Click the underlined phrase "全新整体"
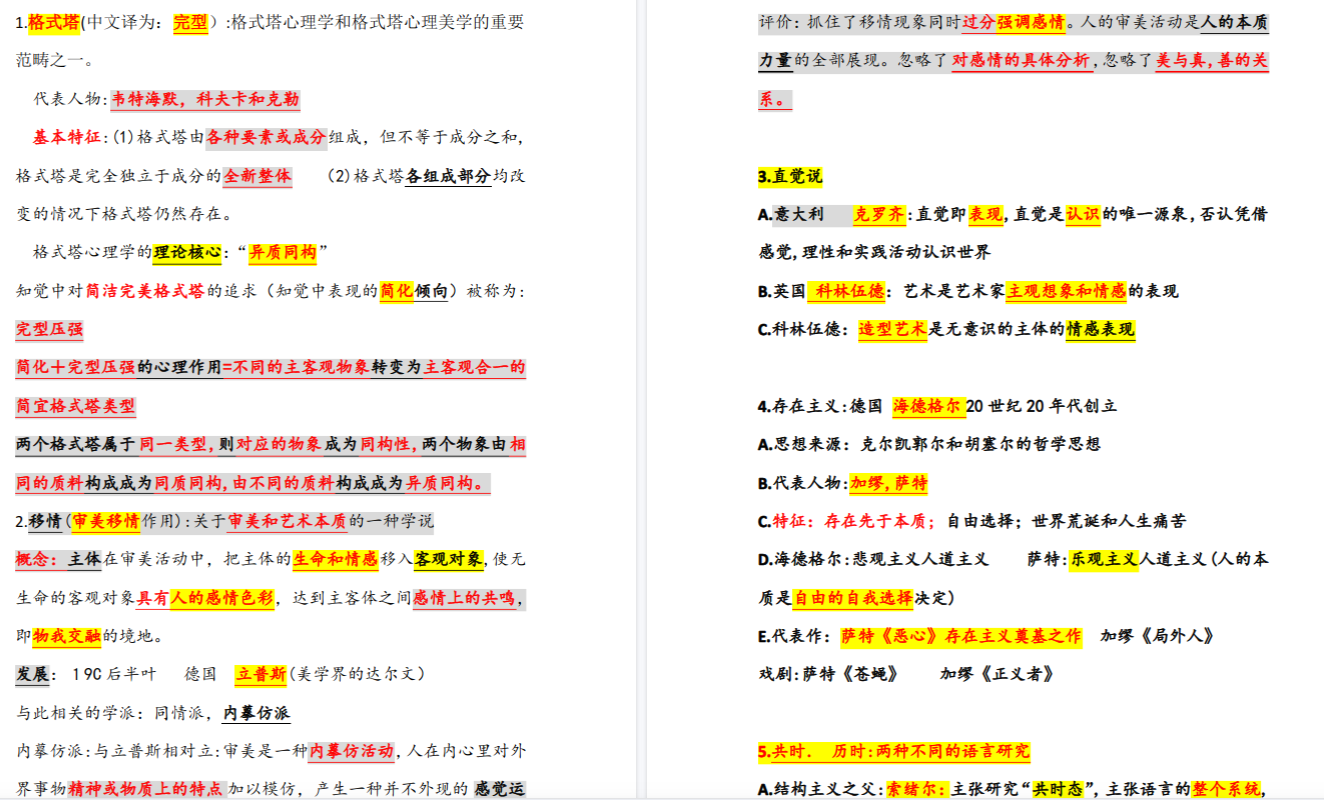Image resolution: width=1324 pixels, height=800 pixels. click(258, 176)
